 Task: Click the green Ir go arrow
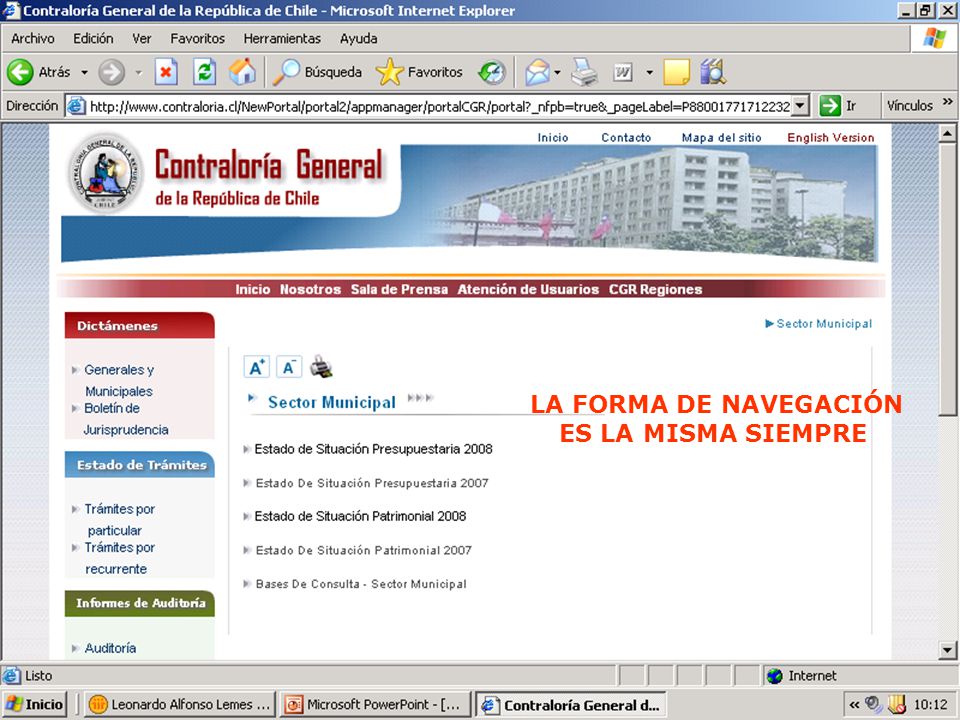coord(830,105)
